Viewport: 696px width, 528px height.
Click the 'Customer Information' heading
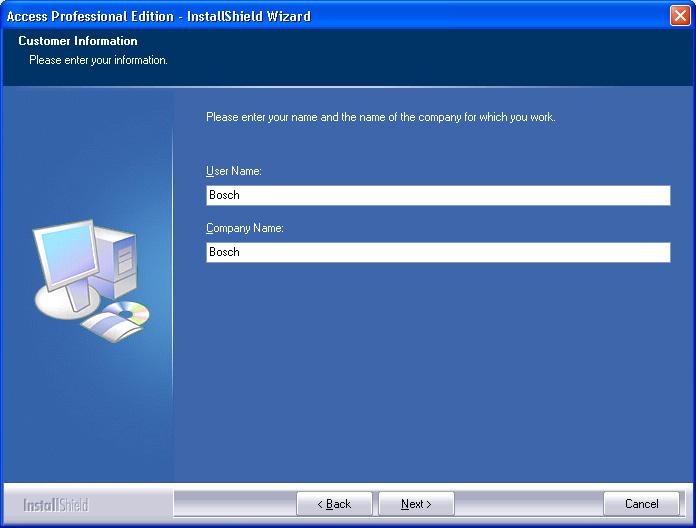(x=78, y=41)
